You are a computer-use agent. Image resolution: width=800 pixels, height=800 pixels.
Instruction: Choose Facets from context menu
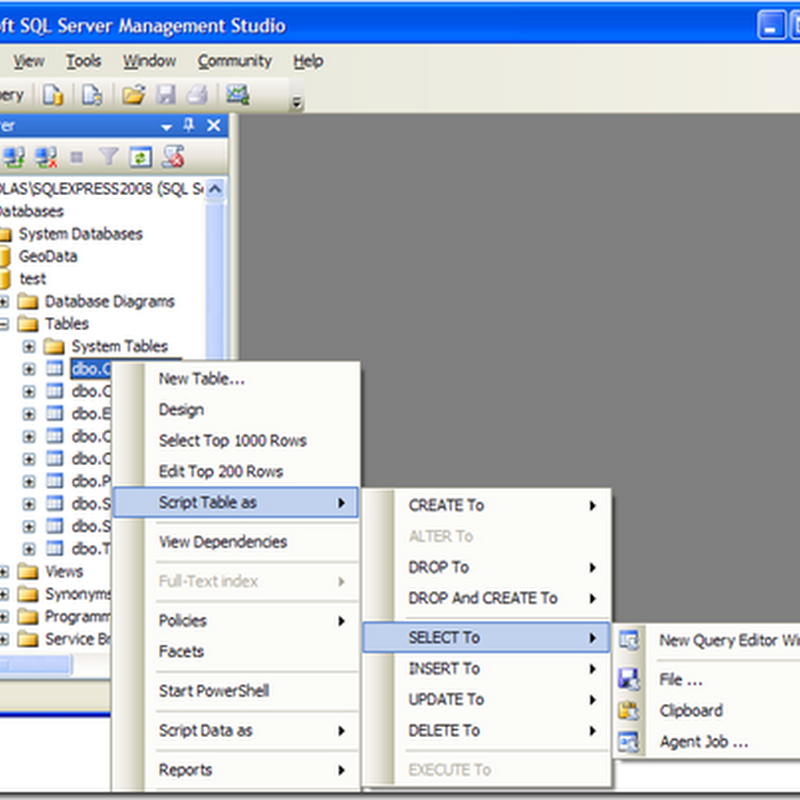pos(181,652)
